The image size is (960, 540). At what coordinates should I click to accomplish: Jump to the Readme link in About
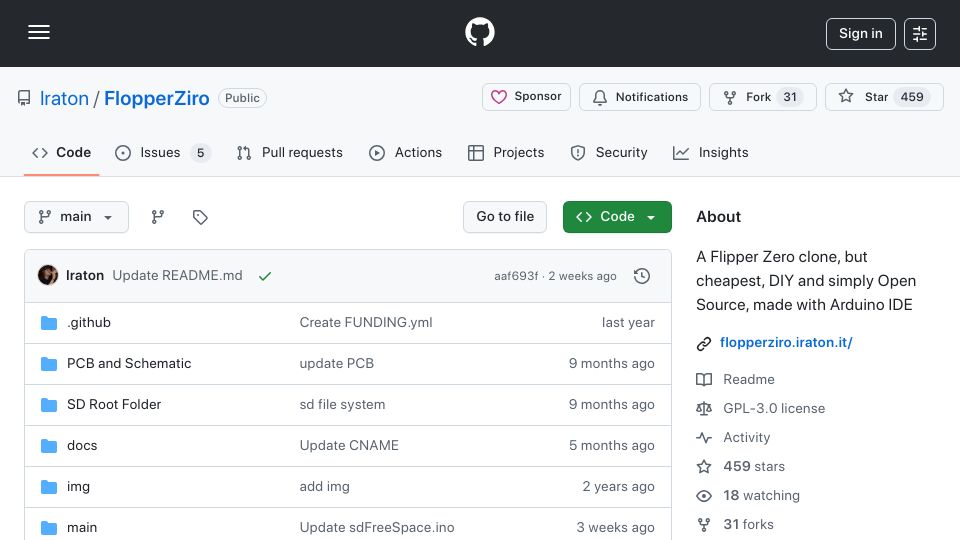[x=749, y=380]
